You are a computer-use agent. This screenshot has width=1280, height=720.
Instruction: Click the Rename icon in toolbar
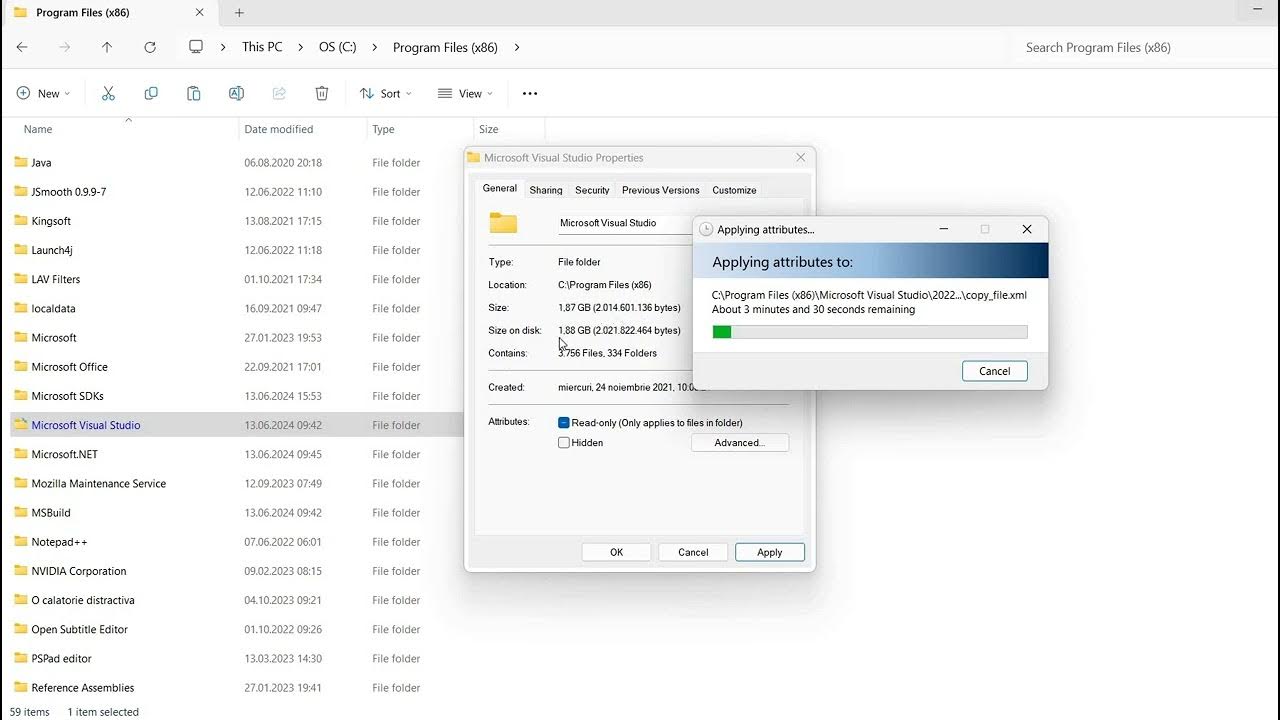(236, 93)
